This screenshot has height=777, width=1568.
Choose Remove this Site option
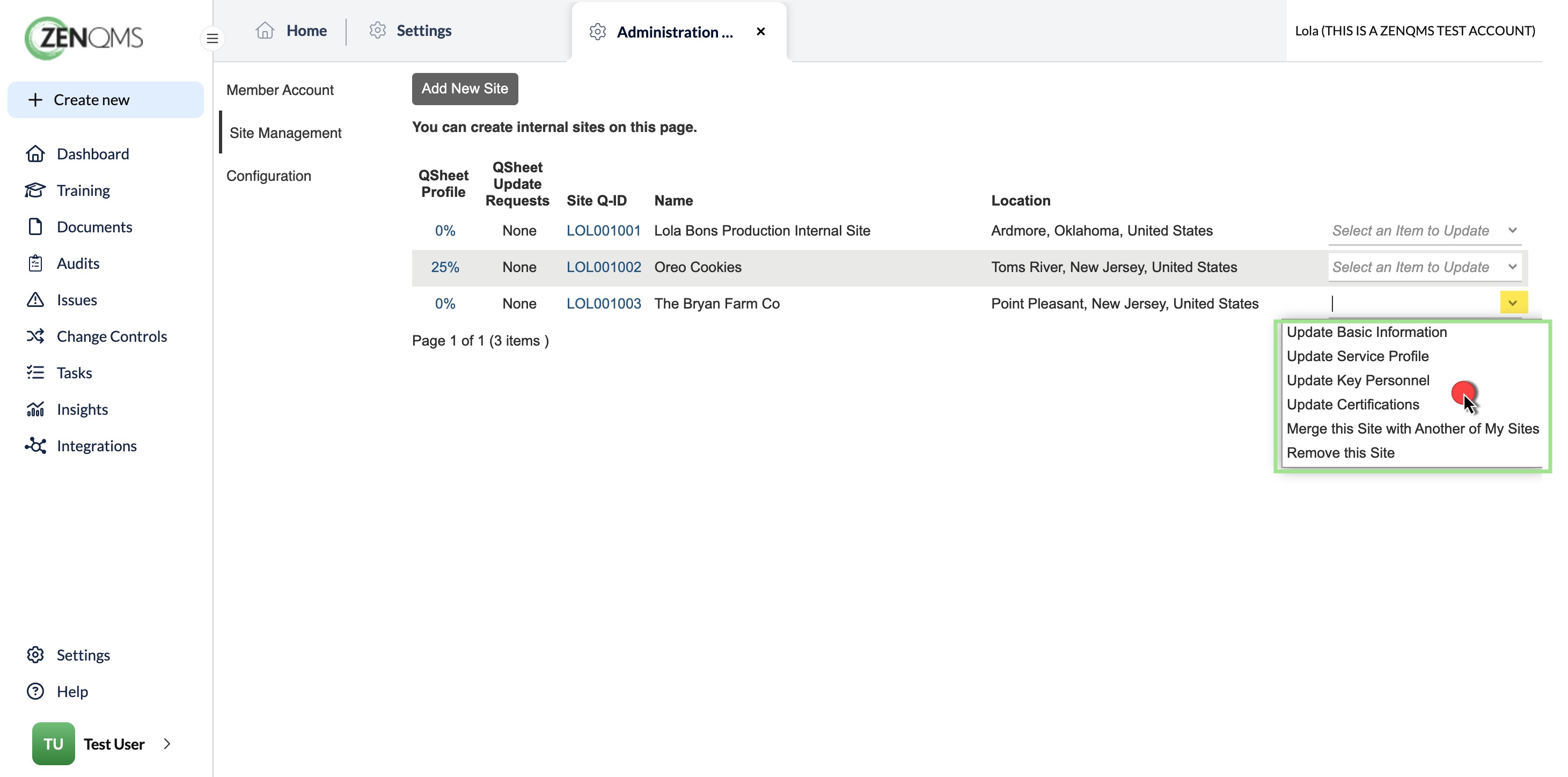(1340, 453)
